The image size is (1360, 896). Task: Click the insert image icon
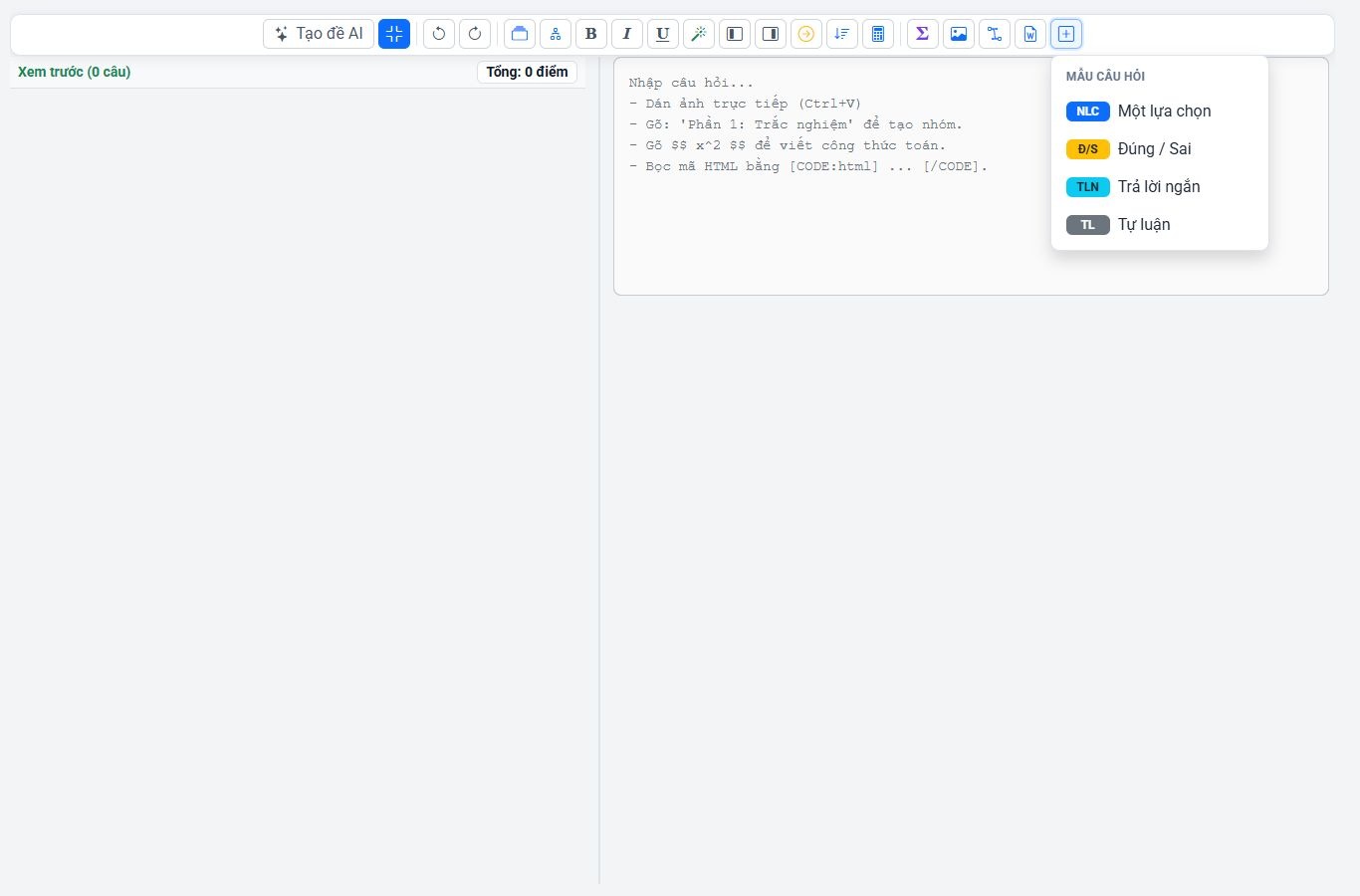tap(959, 34)
